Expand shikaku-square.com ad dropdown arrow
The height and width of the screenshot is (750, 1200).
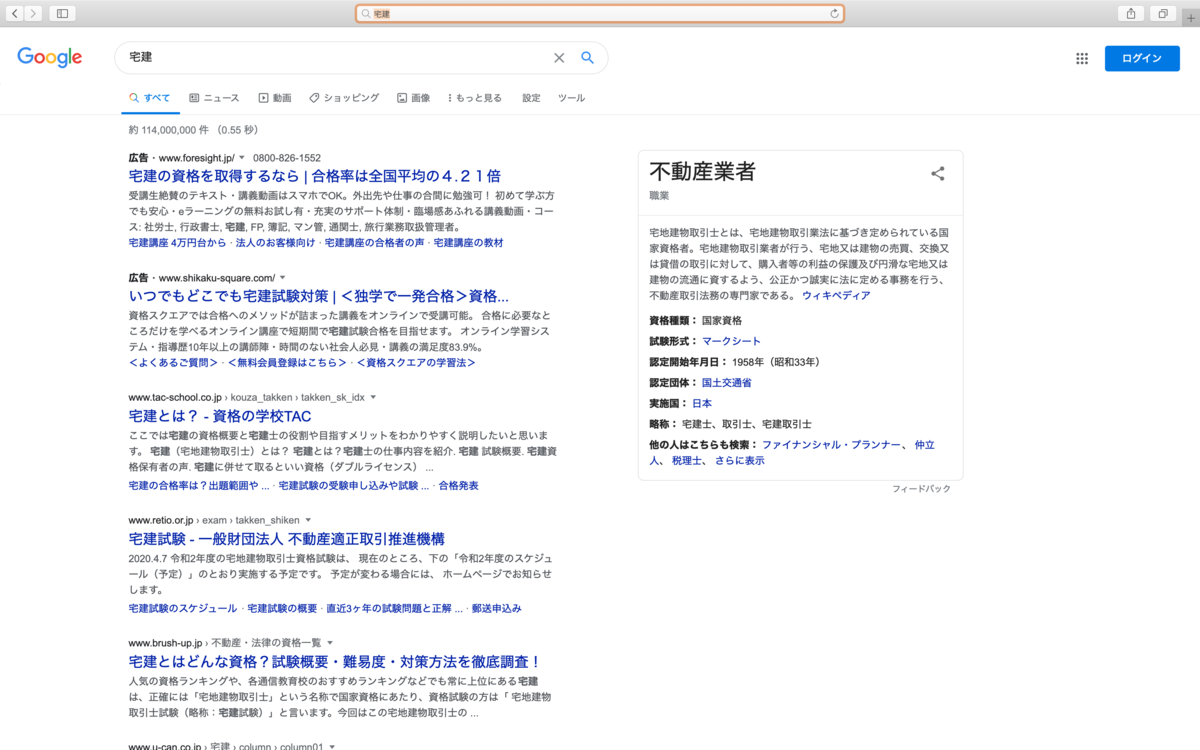point(282,277)
